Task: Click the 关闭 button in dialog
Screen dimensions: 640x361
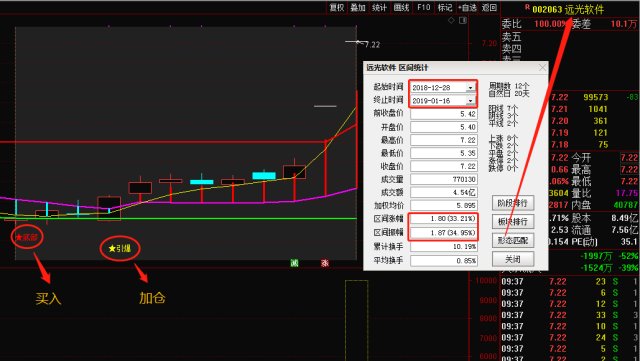Action: 513,259
